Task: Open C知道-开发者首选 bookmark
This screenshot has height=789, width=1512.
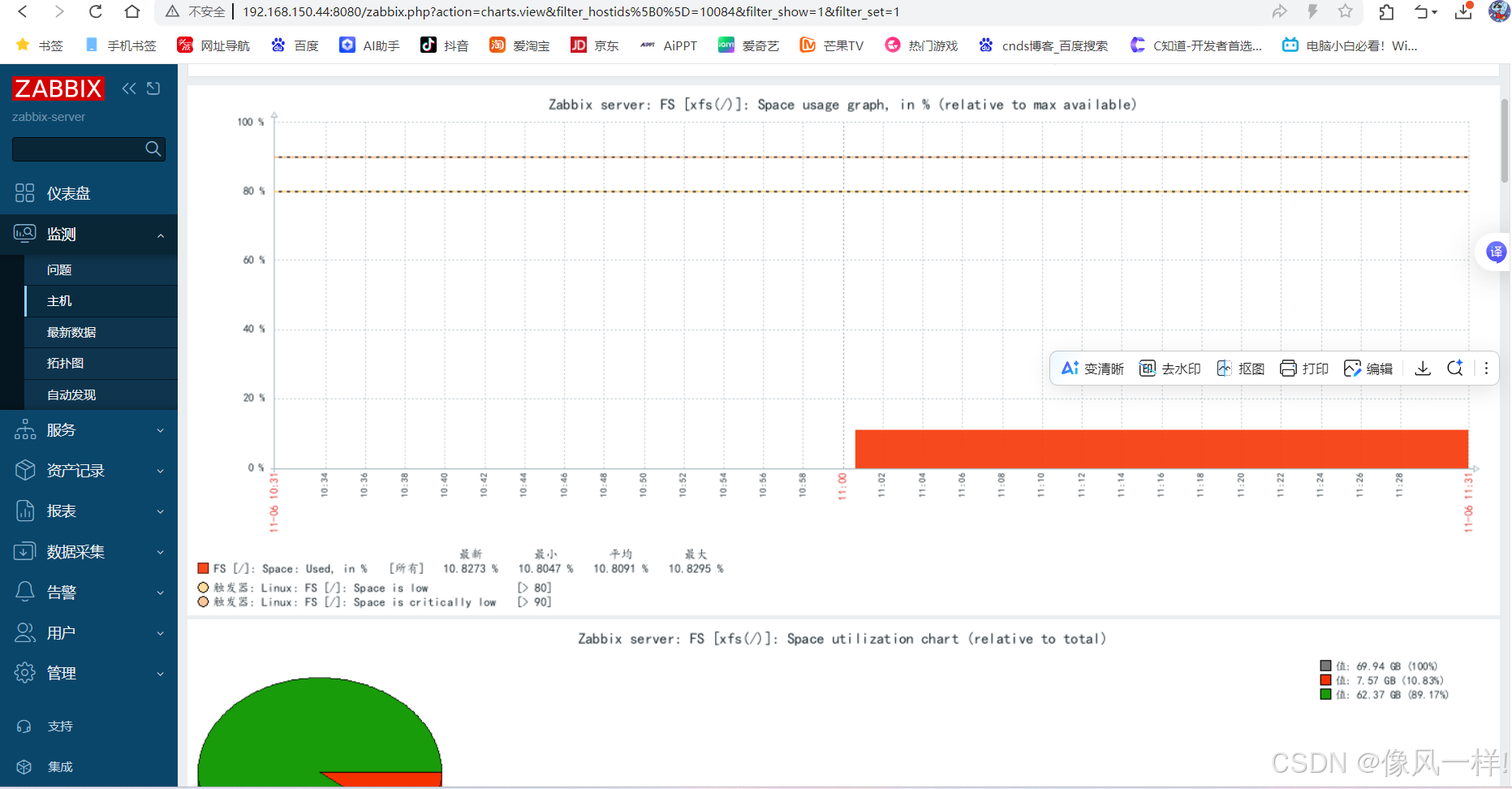Action: pos(1195,45)
